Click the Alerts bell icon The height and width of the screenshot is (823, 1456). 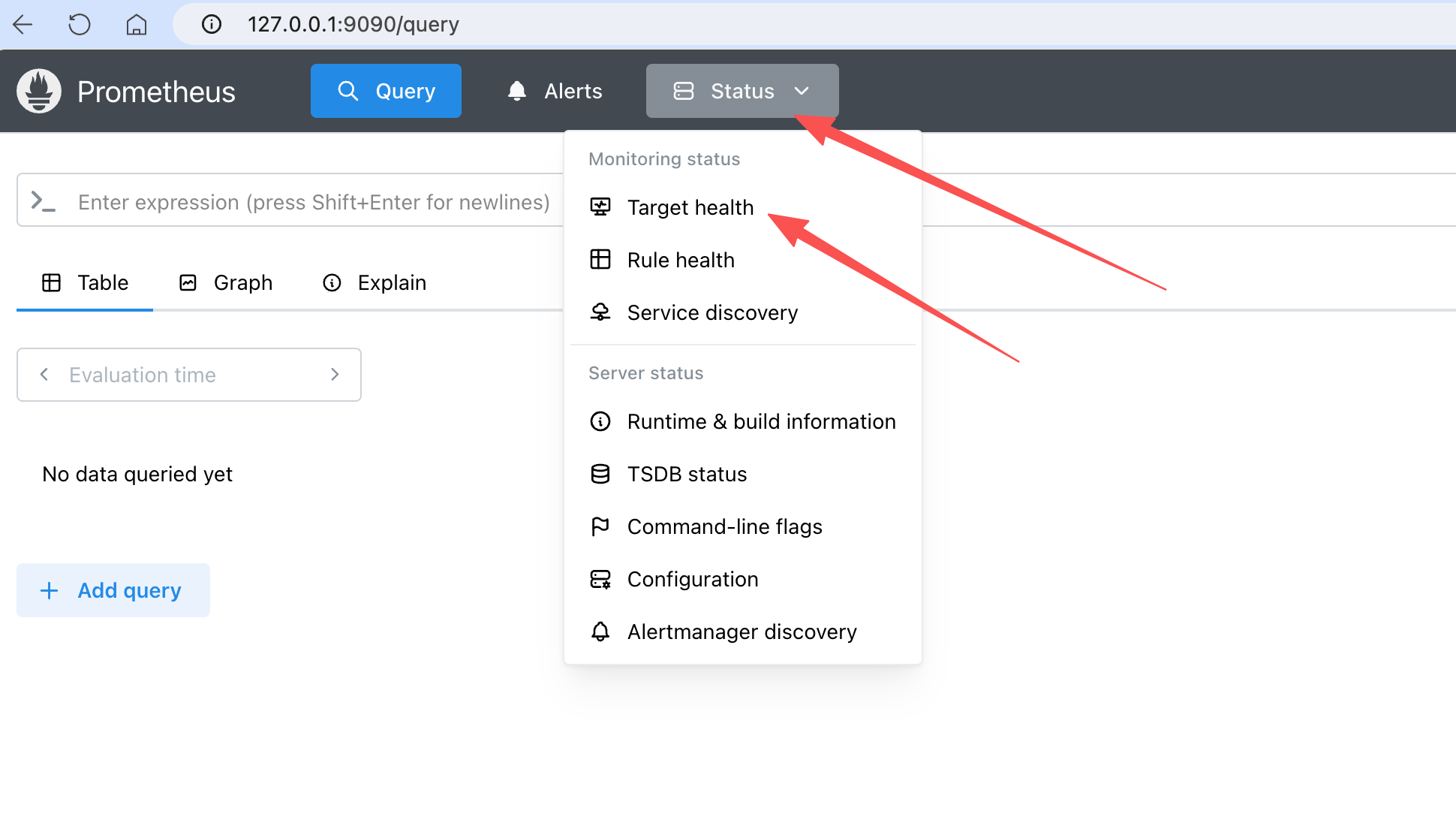(x=517, y=91)
